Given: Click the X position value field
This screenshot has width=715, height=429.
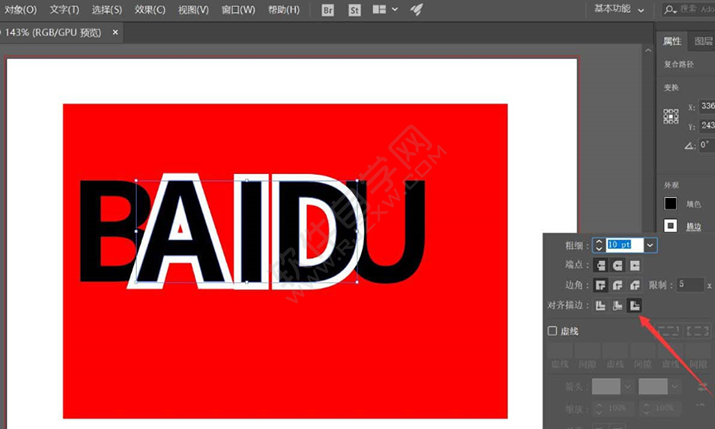Looking at the screenshot, I should click(707, 106).
